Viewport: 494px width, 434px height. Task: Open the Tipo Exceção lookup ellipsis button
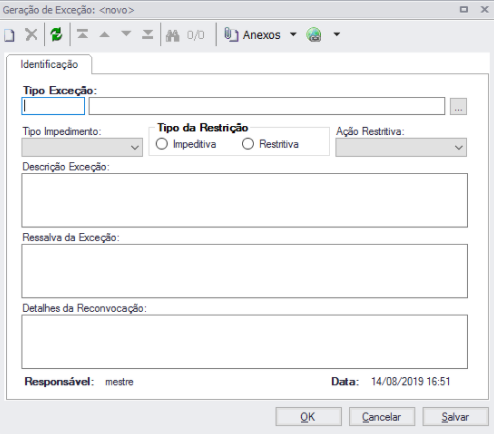[458, 106]
